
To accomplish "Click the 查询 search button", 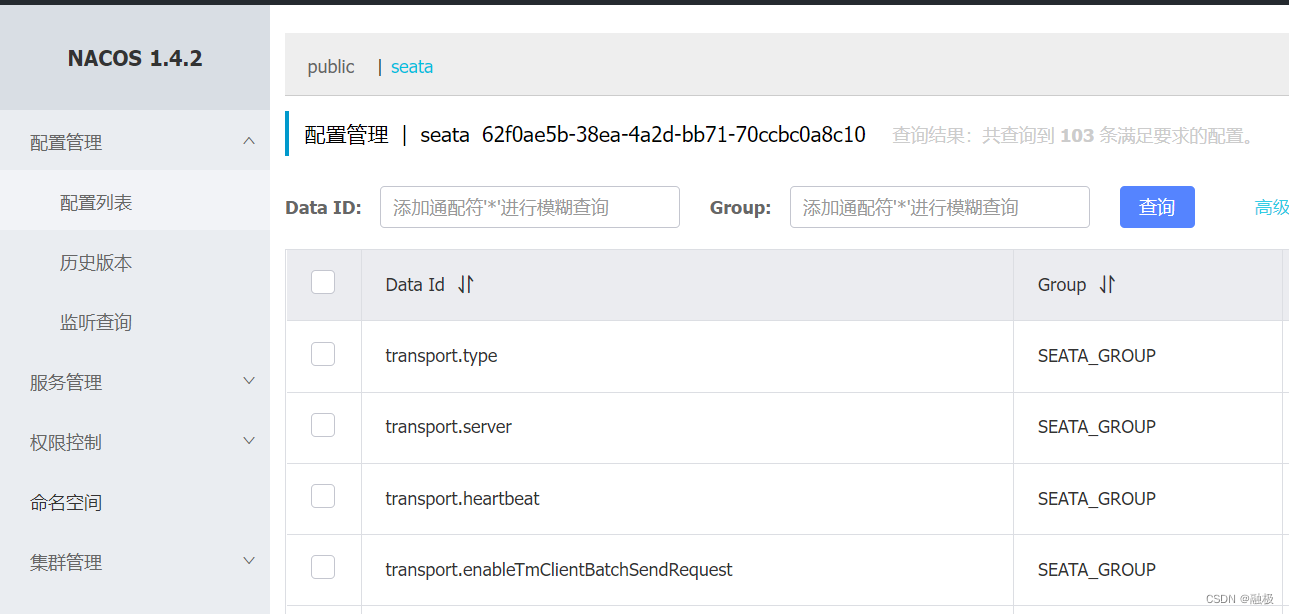I will (x=1157, y=207).
